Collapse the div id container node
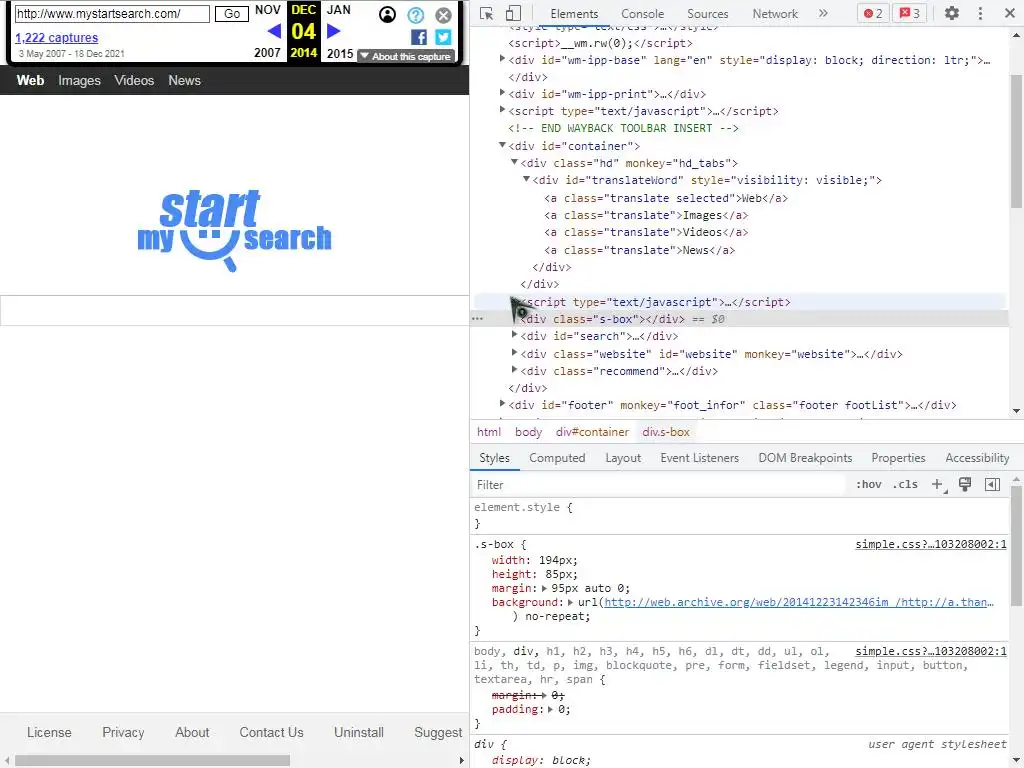Screen dimensions: 1024x768 pos(502,146)
